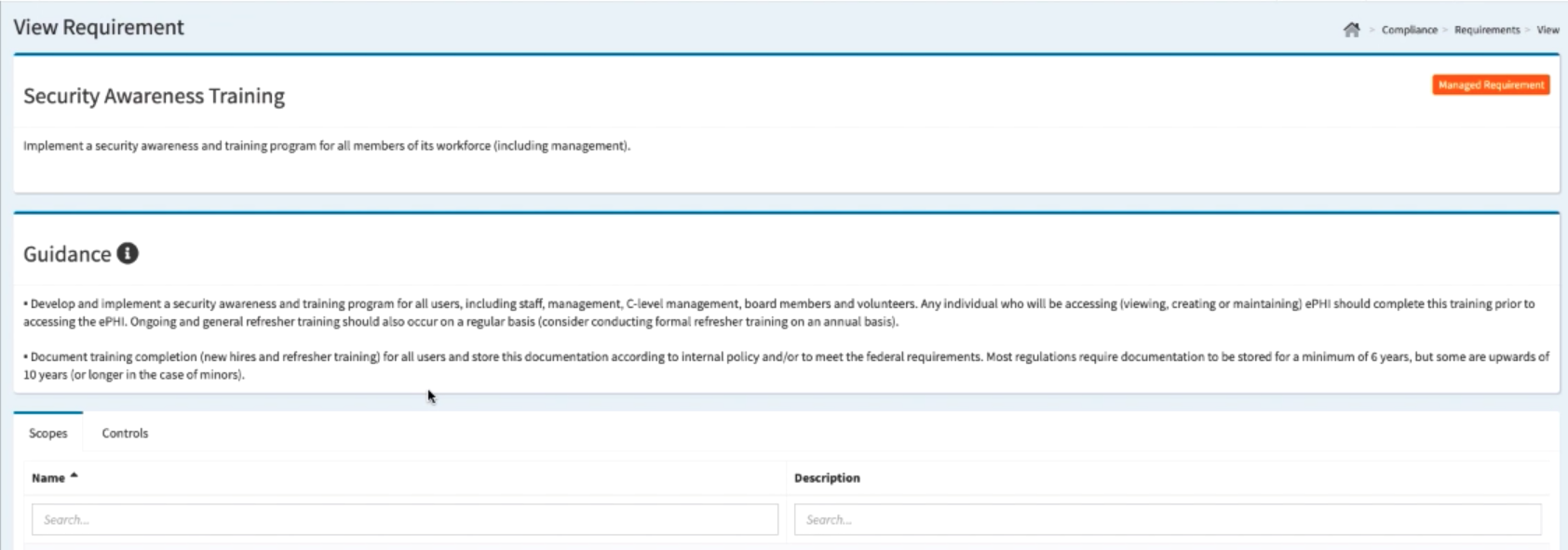Go to the Requirements breadcrumb link
The image size is (1568, 550).
pos(1486,30)
